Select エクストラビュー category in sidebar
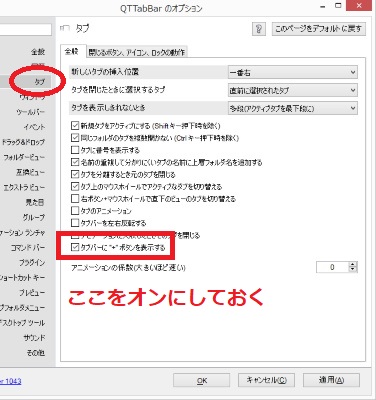The height and width of the screenshot is (400, 376). tap(24, 187)
